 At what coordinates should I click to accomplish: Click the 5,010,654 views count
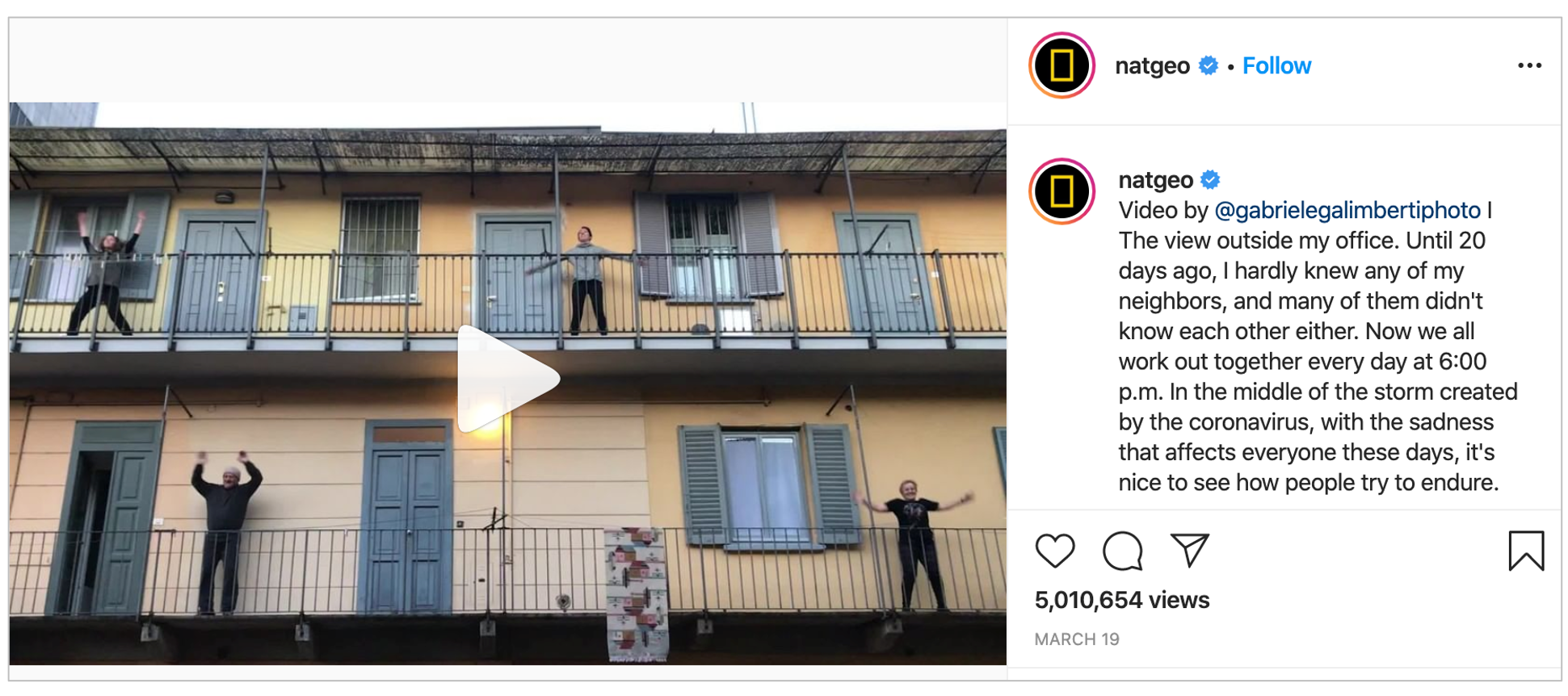1122,600
